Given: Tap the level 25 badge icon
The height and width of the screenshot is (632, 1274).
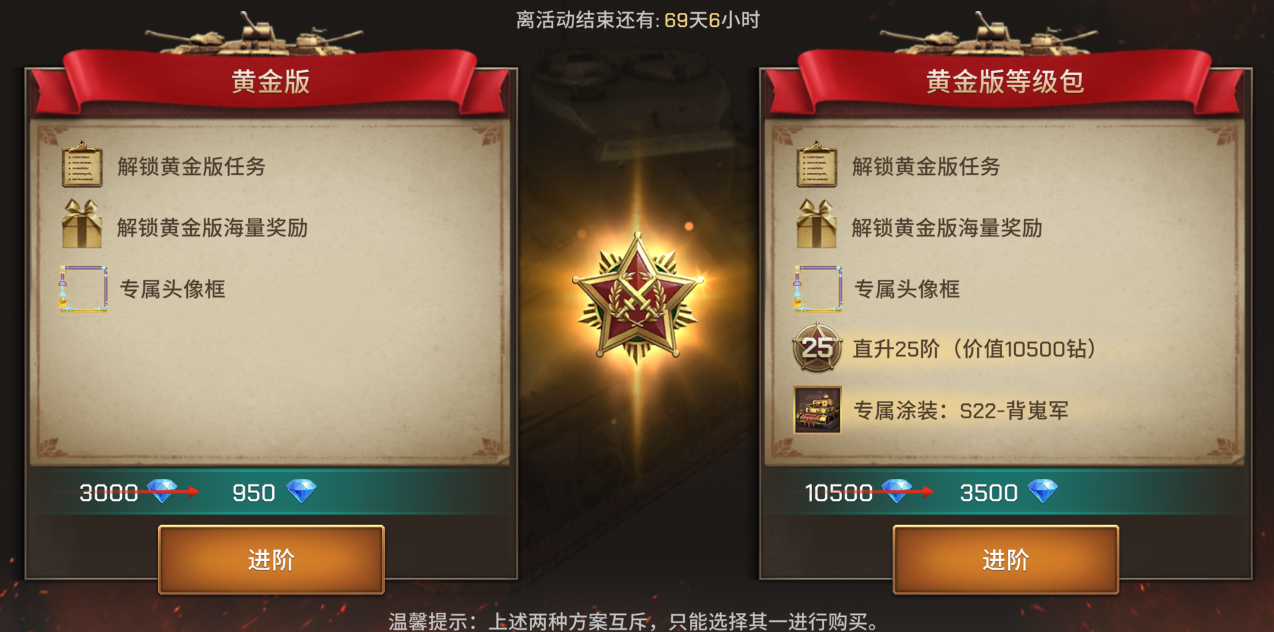Looking at the screenshot, I should (x=817, y=348).
